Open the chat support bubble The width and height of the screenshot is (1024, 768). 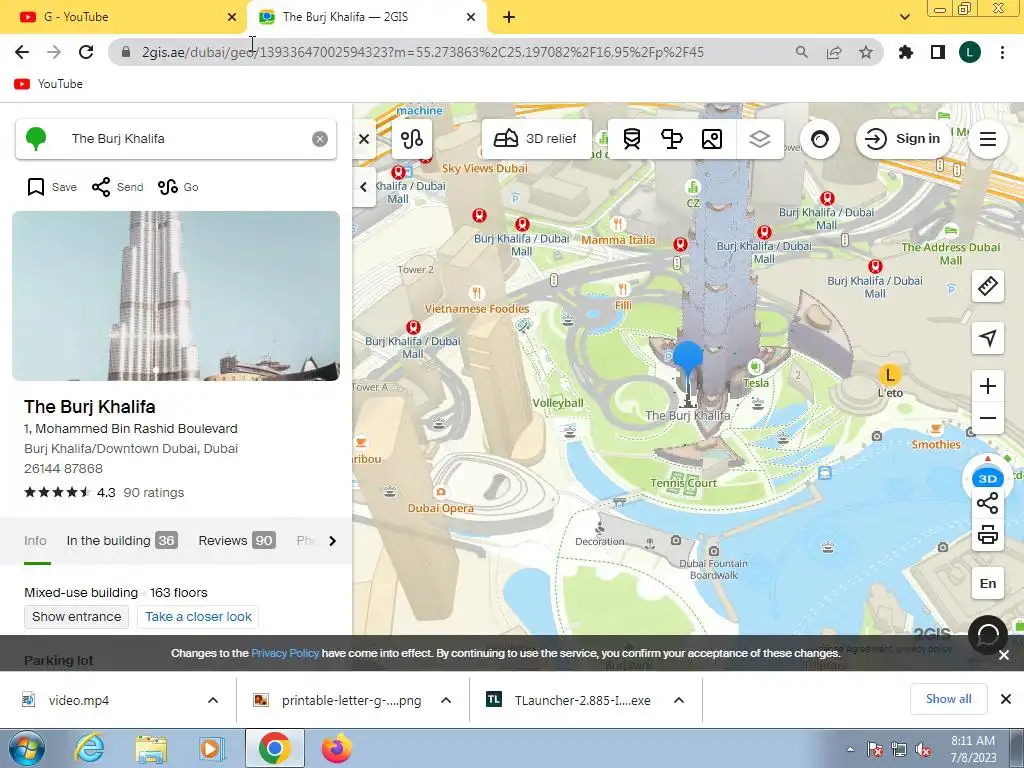tap(987, 635)
